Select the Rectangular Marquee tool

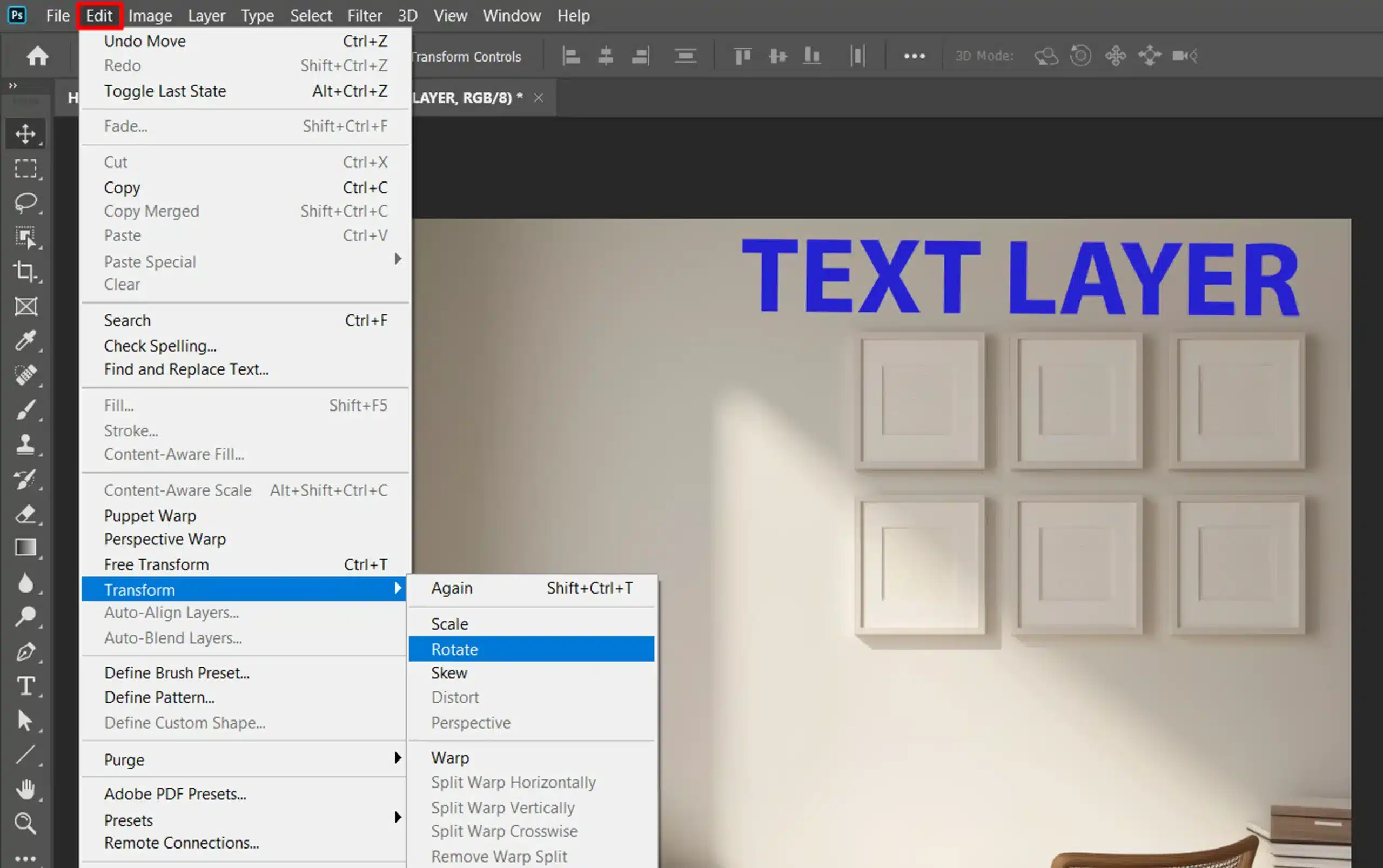point(25,168)
